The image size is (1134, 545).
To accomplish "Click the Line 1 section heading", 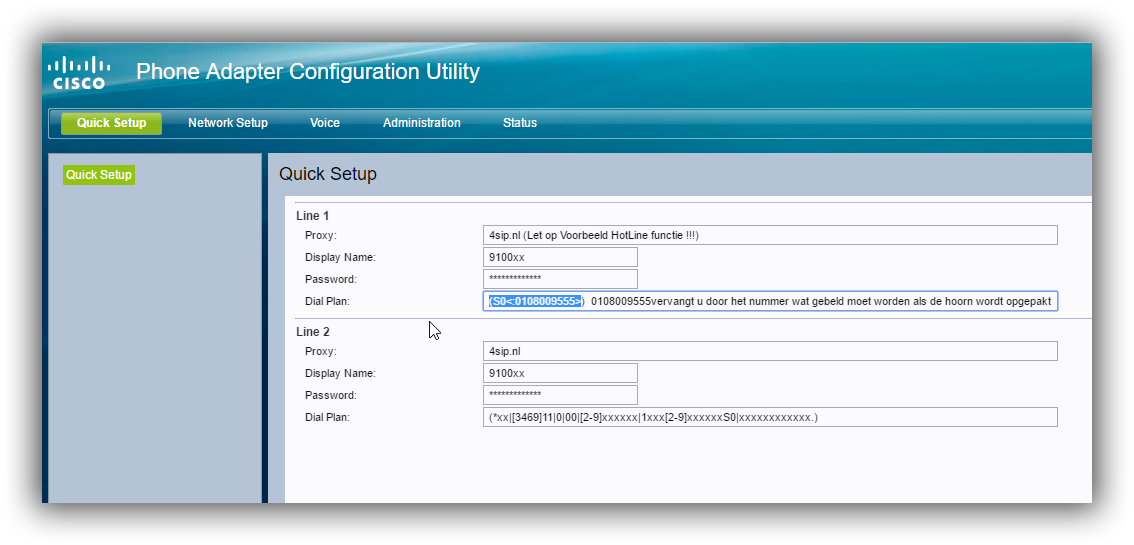I will click(312, 216).
